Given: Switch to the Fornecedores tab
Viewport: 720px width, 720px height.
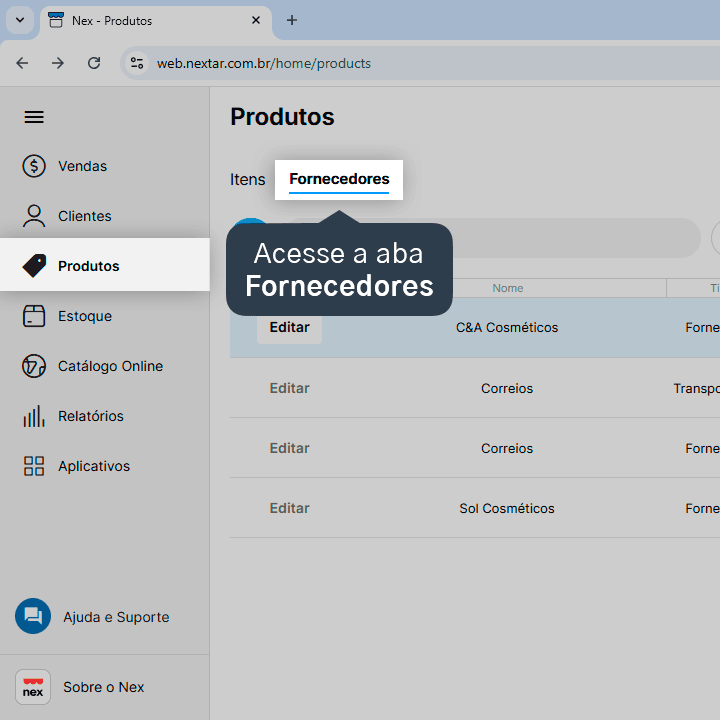Looking at the screenshot, I should [x=339, y=179].
